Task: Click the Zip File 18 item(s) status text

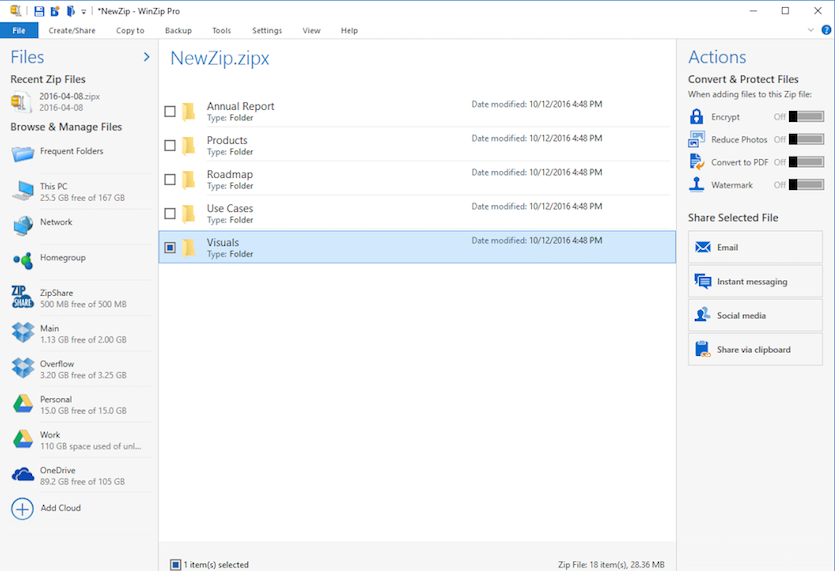Action: click(611, 565)
